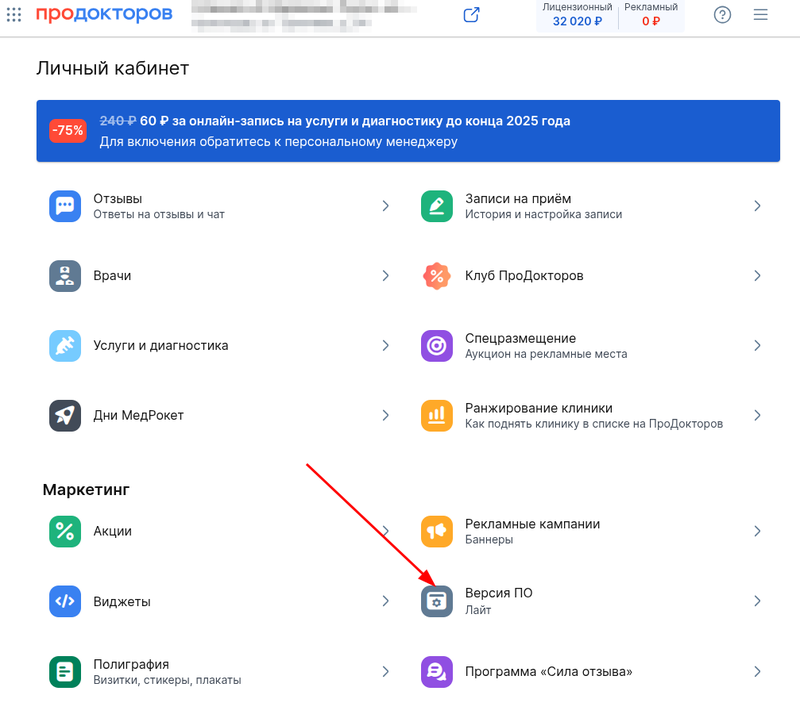Screen dimensions: 800x718
Task: Expand the Рекламные кампании chevron
Action: click(x=757, y=531)
